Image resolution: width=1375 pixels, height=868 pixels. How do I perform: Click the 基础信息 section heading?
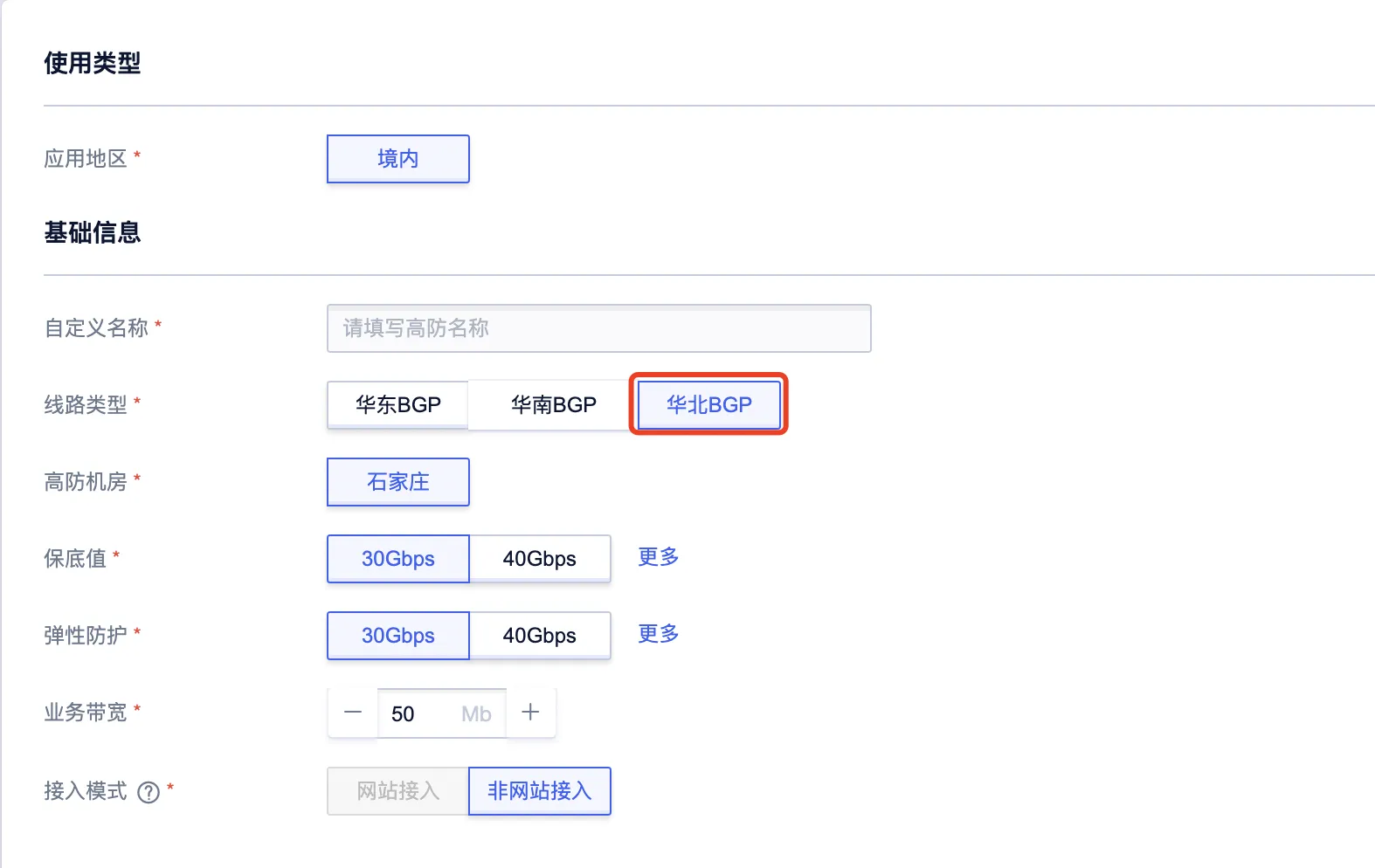tap(93, 232)
